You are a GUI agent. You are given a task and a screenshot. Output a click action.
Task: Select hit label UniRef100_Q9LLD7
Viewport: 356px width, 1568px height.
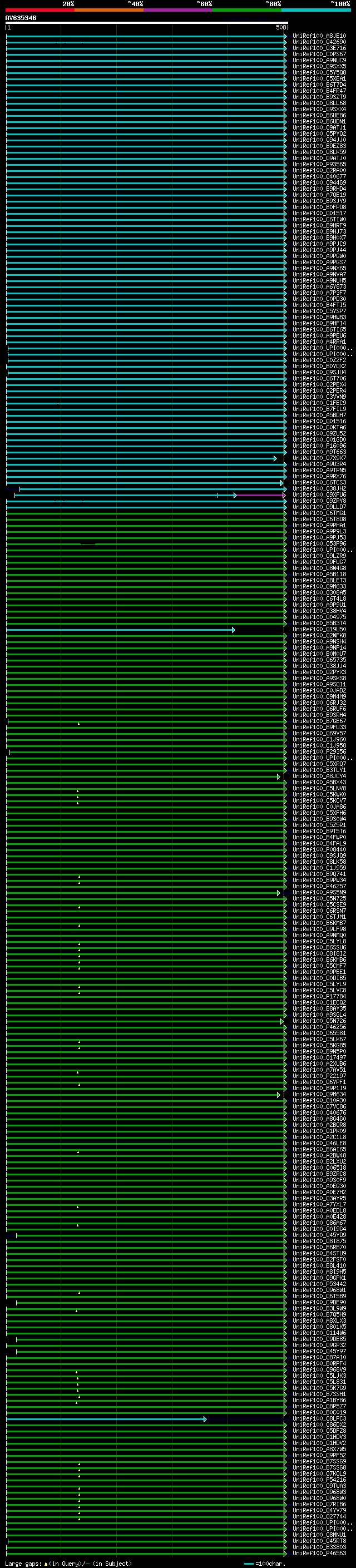[x=319, y=507]
